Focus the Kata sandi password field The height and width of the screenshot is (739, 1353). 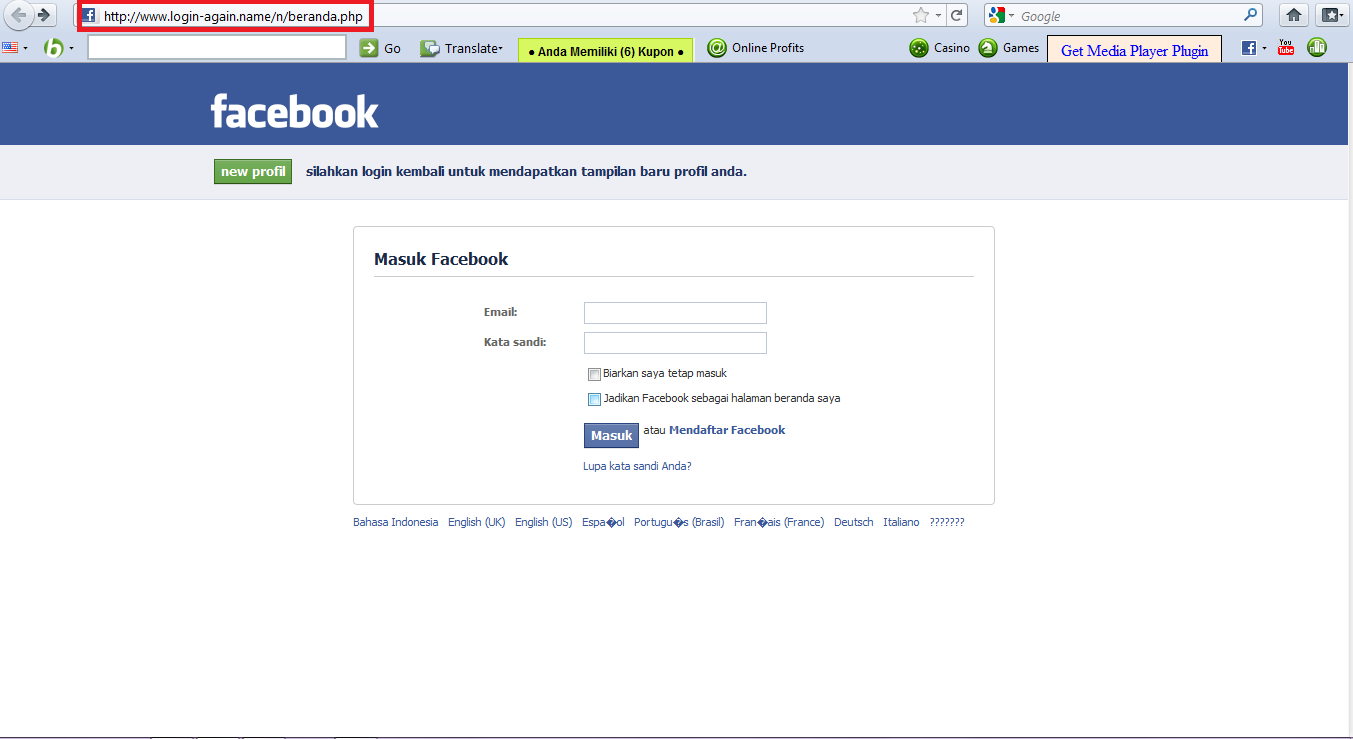pos(675,343)
